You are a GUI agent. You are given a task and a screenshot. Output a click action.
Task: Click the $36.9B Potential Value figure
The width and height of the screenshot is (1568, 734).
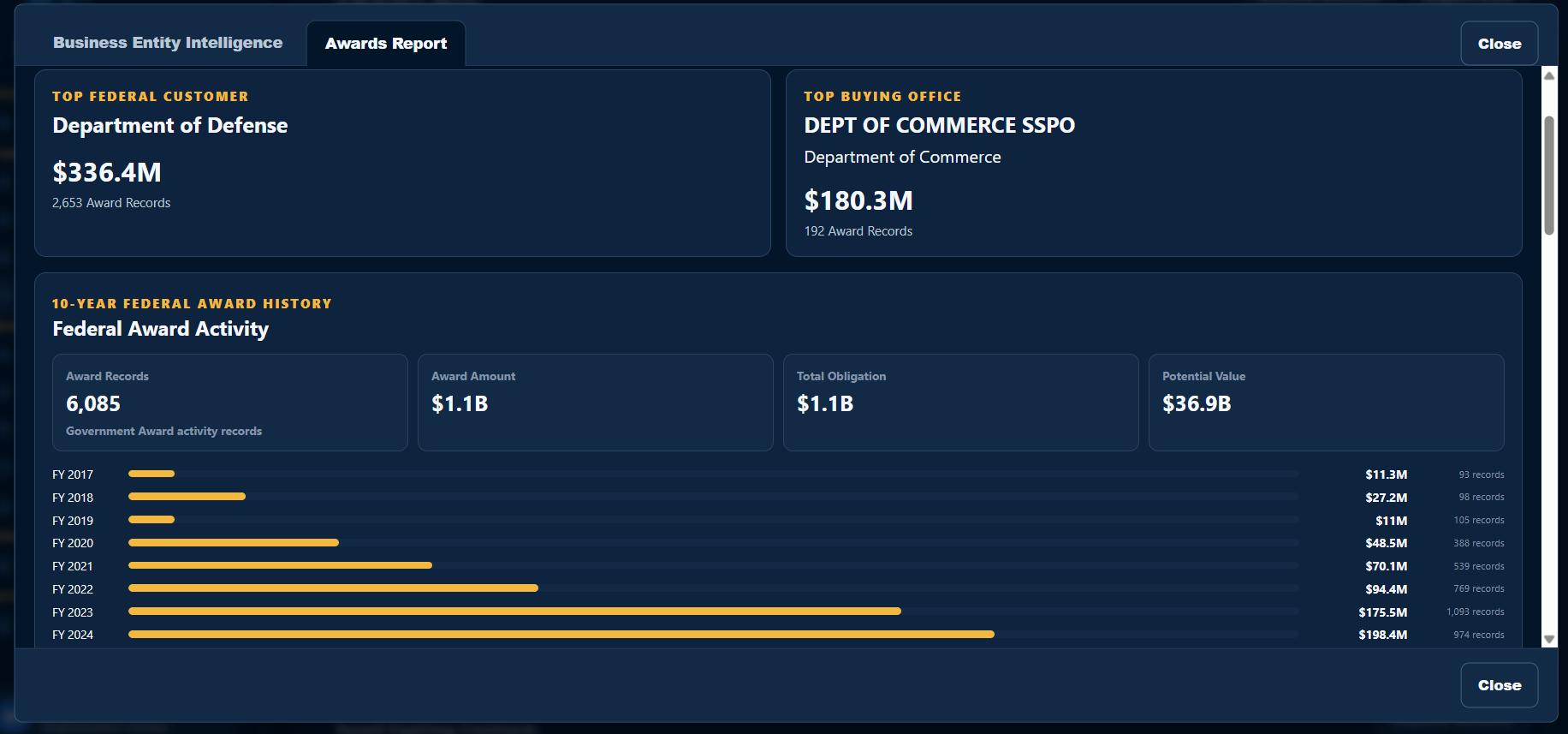pyautogui.click(x=1197, y=403)
